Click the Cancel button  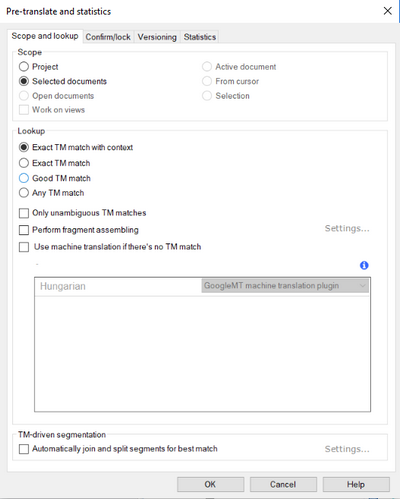(283, 484)
